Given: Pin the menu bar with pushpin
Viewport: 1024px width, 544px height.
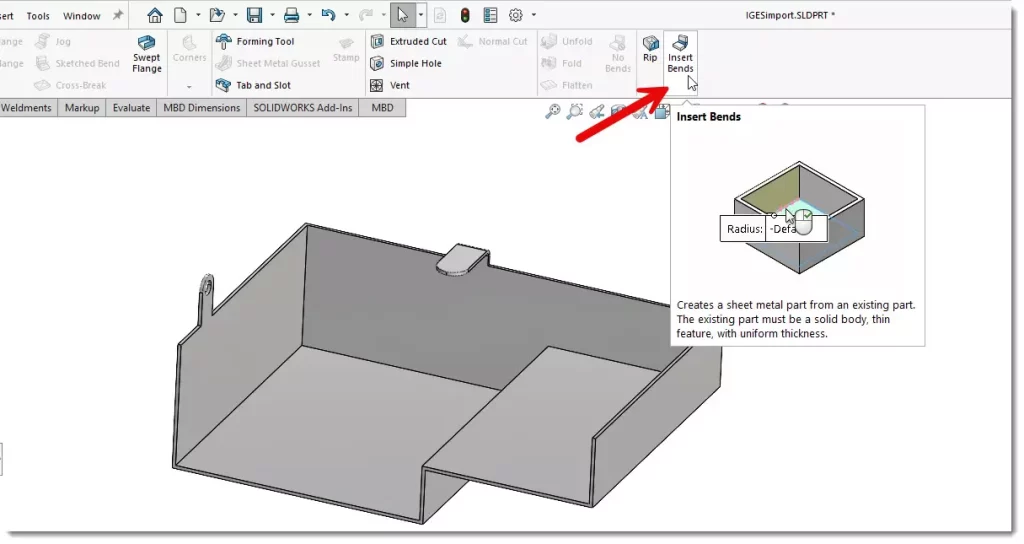Looking at the screenshot, I should click(118, 15).
